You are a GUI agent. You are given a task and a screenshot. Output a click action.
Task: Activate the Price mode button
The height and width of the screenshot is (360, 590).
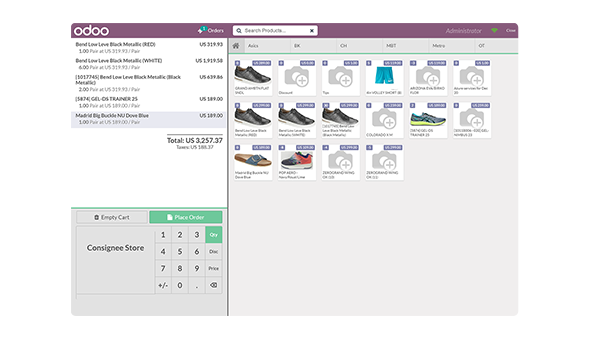(214, 269)
